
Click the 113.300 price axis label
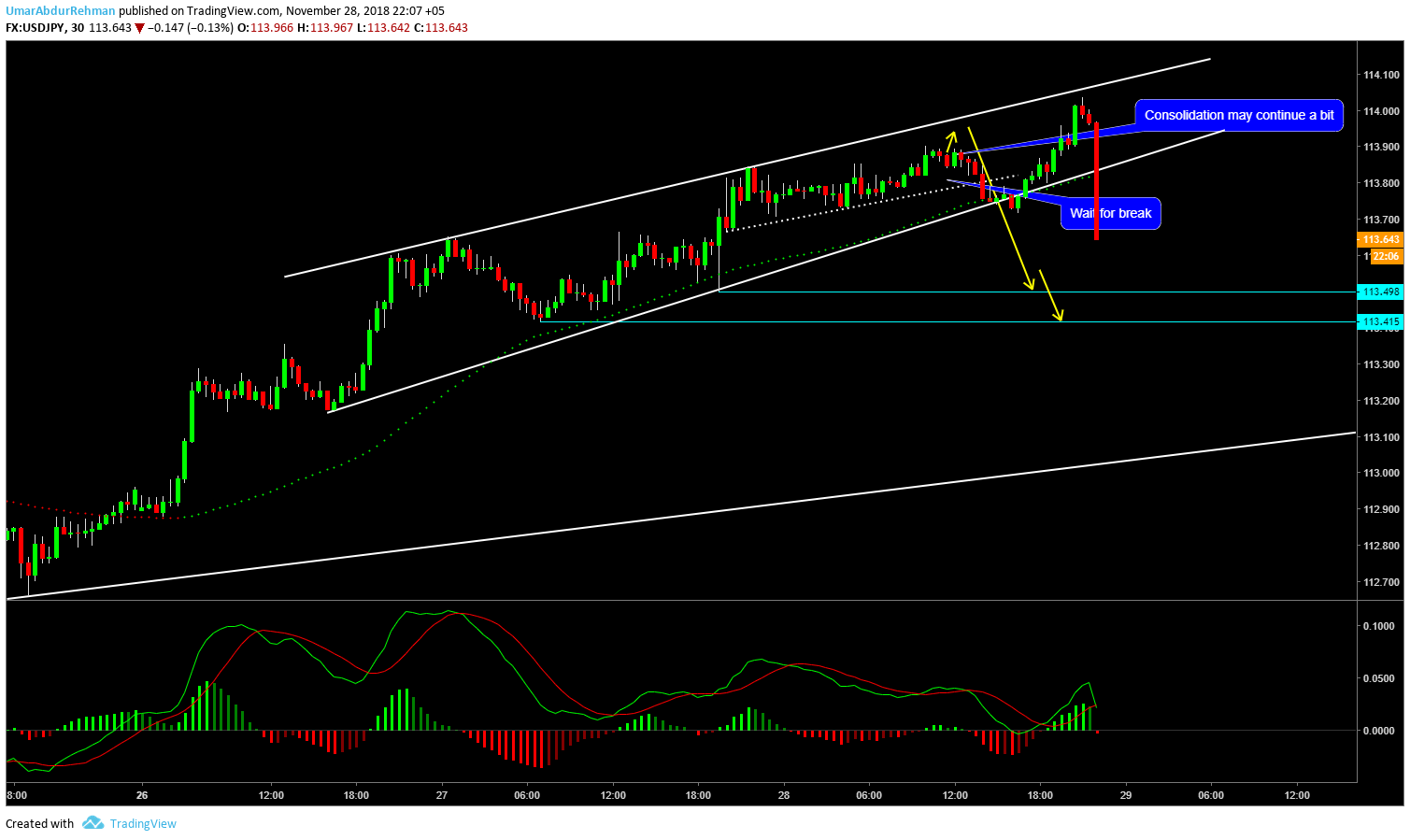click(1381, 364)
